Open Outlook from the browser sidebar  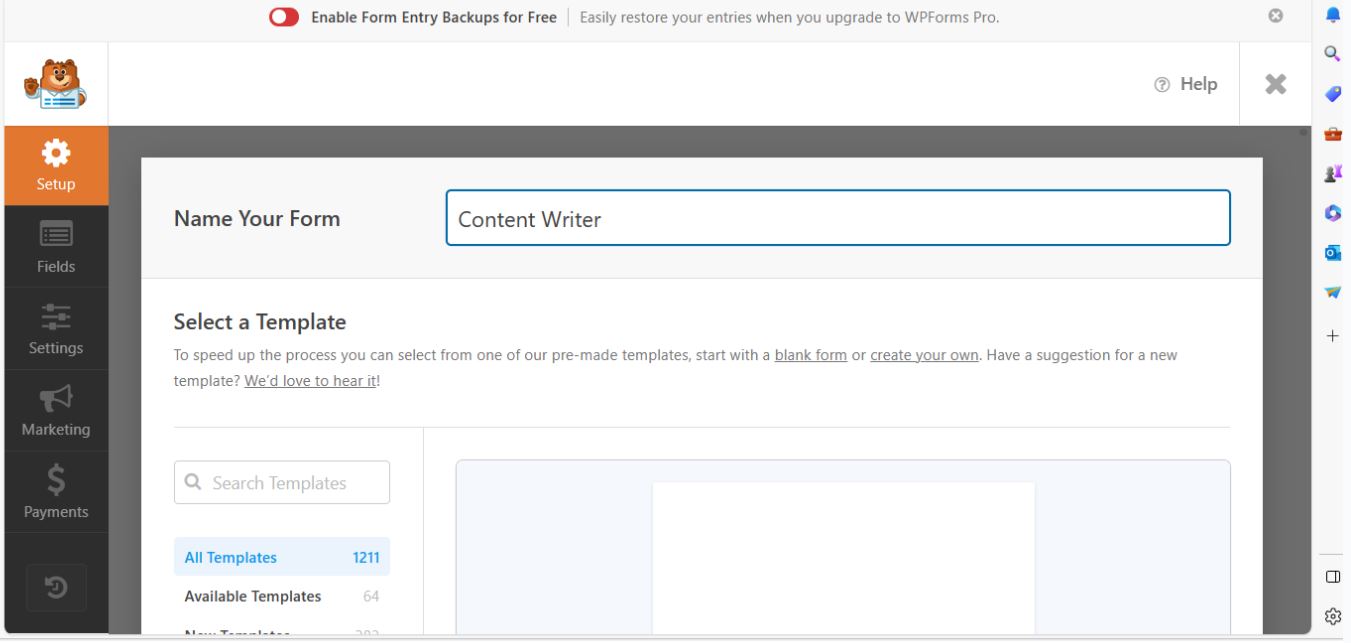1331,253
